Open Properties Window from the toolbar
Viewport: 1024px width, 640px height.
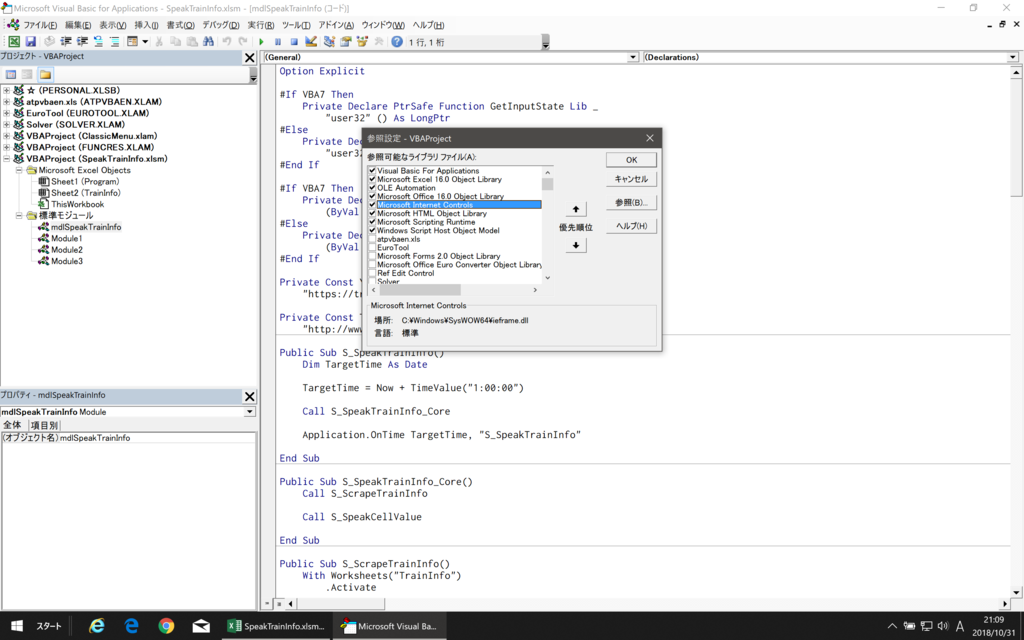click(x=345, y=42)
